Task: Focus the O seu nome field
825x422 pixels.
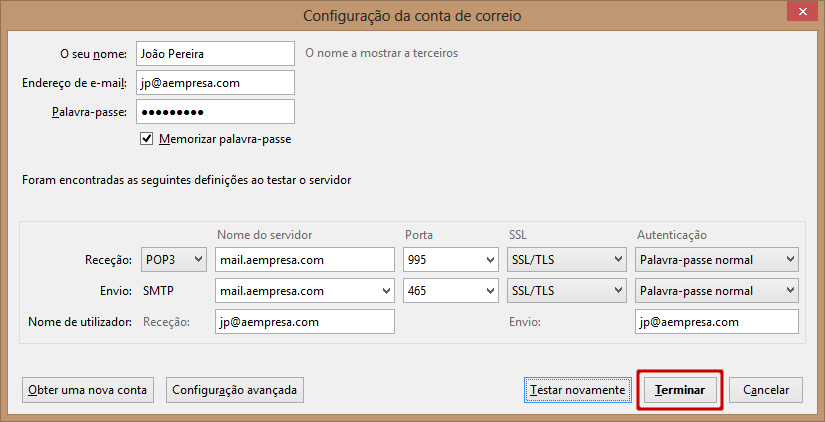Action: pyautogui.click(x=215, y=54)
